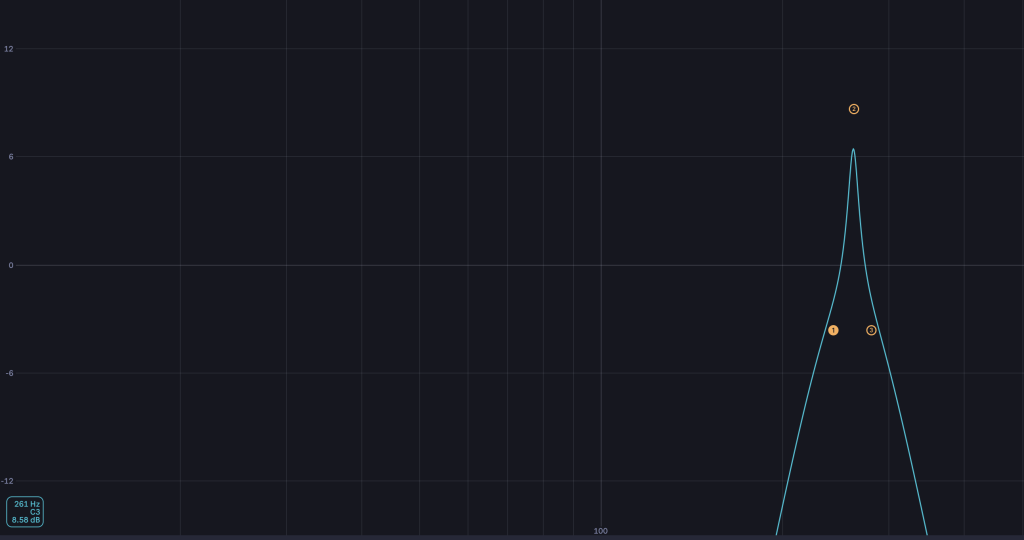This screenshot has height=540, width=1024.
Task: Click the 8.58 dB gain readout
Action: 26,520
